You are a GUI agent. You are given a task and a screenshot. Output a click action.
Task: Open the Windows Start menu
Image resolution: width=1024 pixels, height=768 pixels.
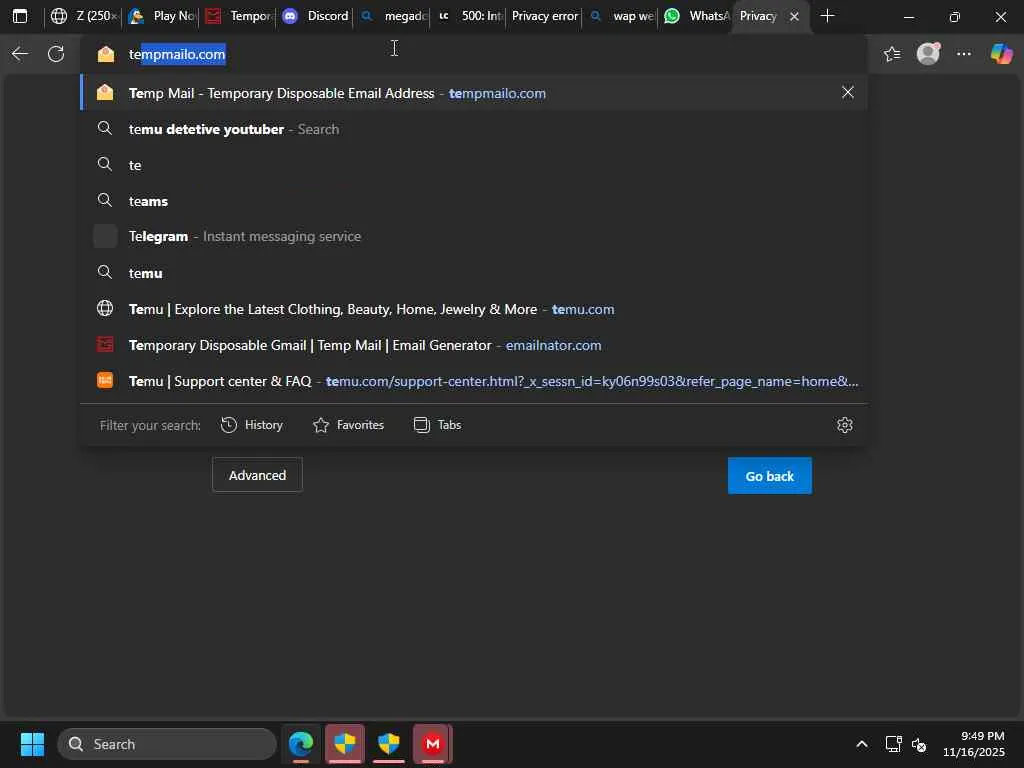click(32, 744)
